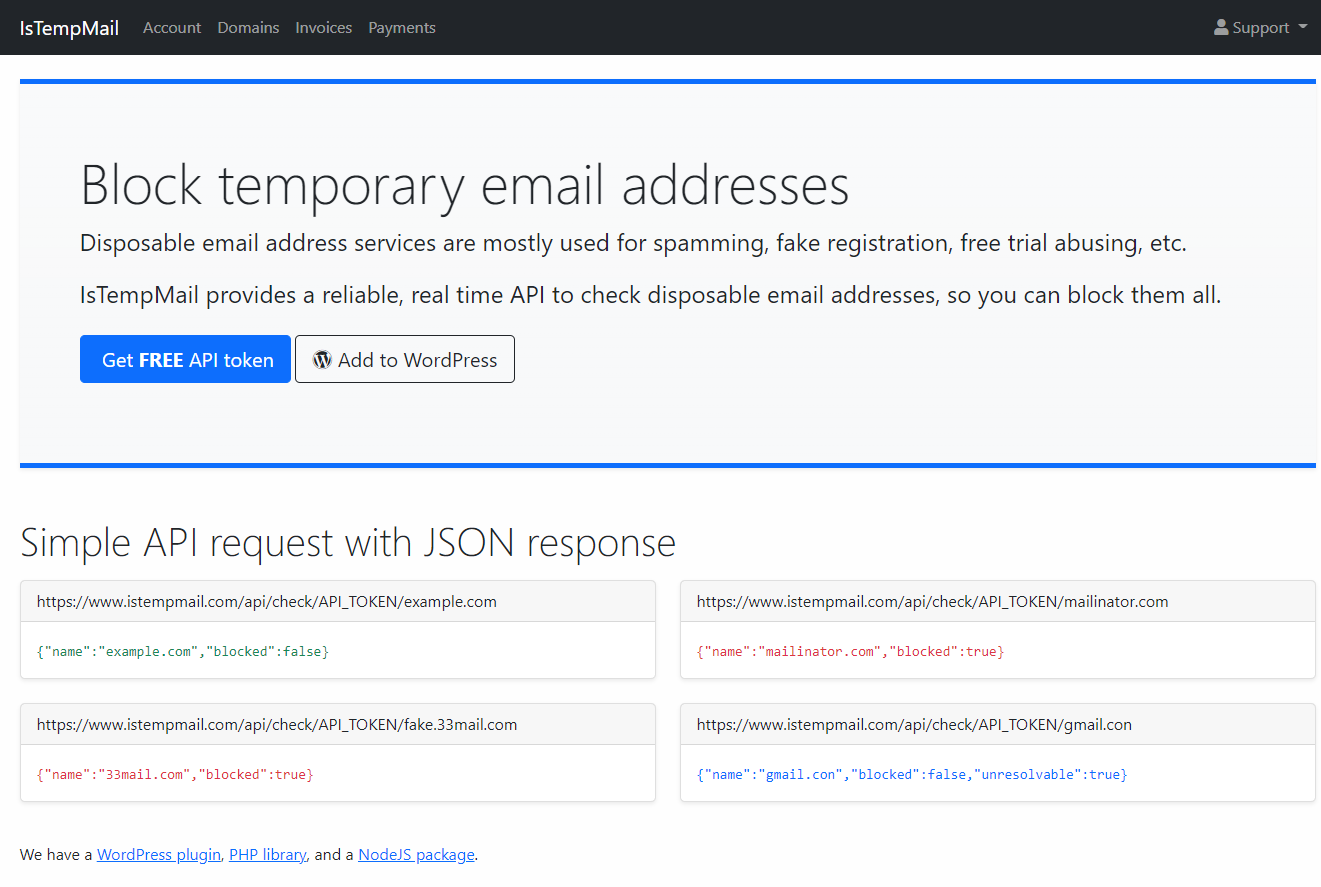The height and width of the screenshot is (887, 1321).
Task: Click the Get FREE API token button
Action: coord(185,358)
